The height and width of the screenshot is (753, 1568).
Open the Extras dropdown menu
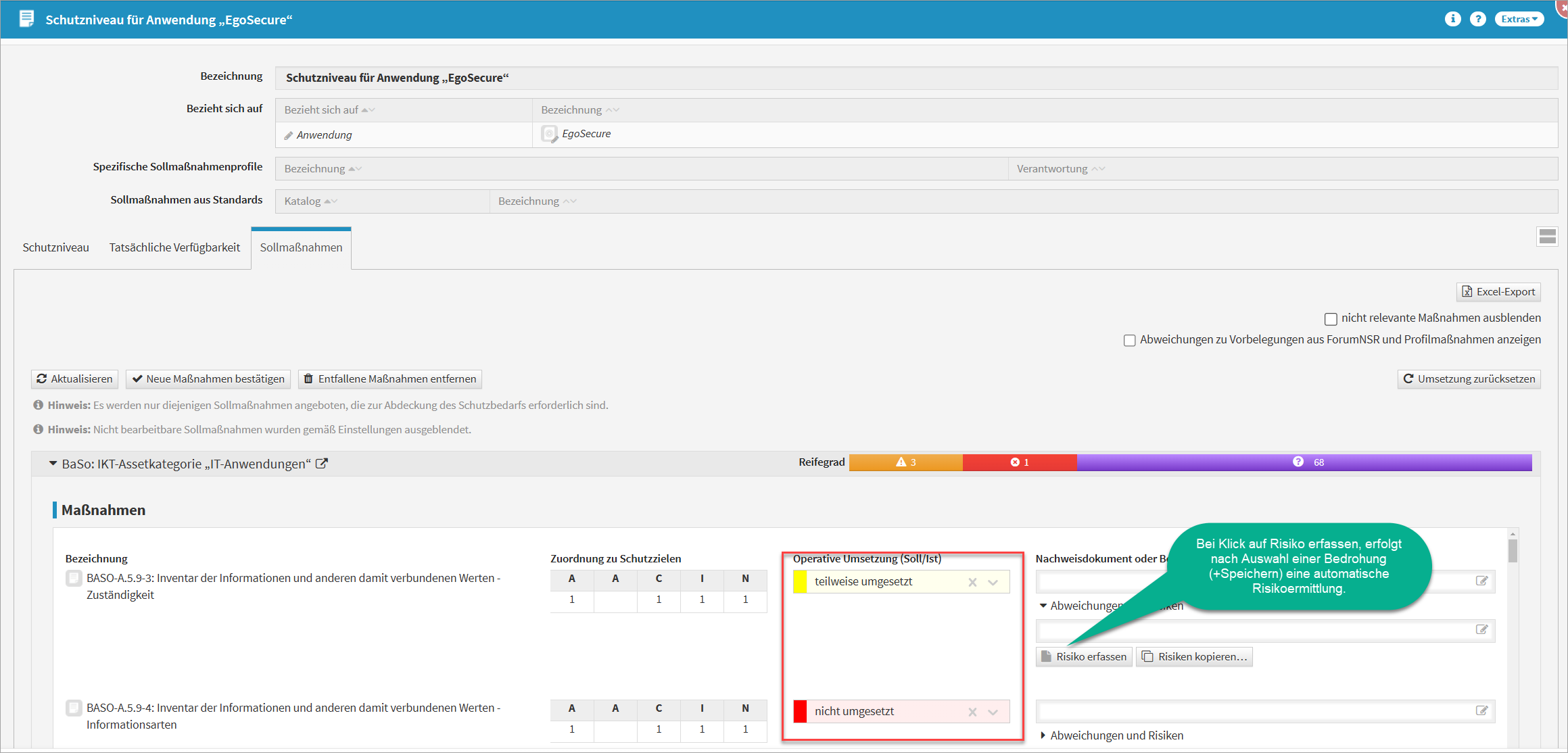pyautogui.click(x=1519, y=19)
